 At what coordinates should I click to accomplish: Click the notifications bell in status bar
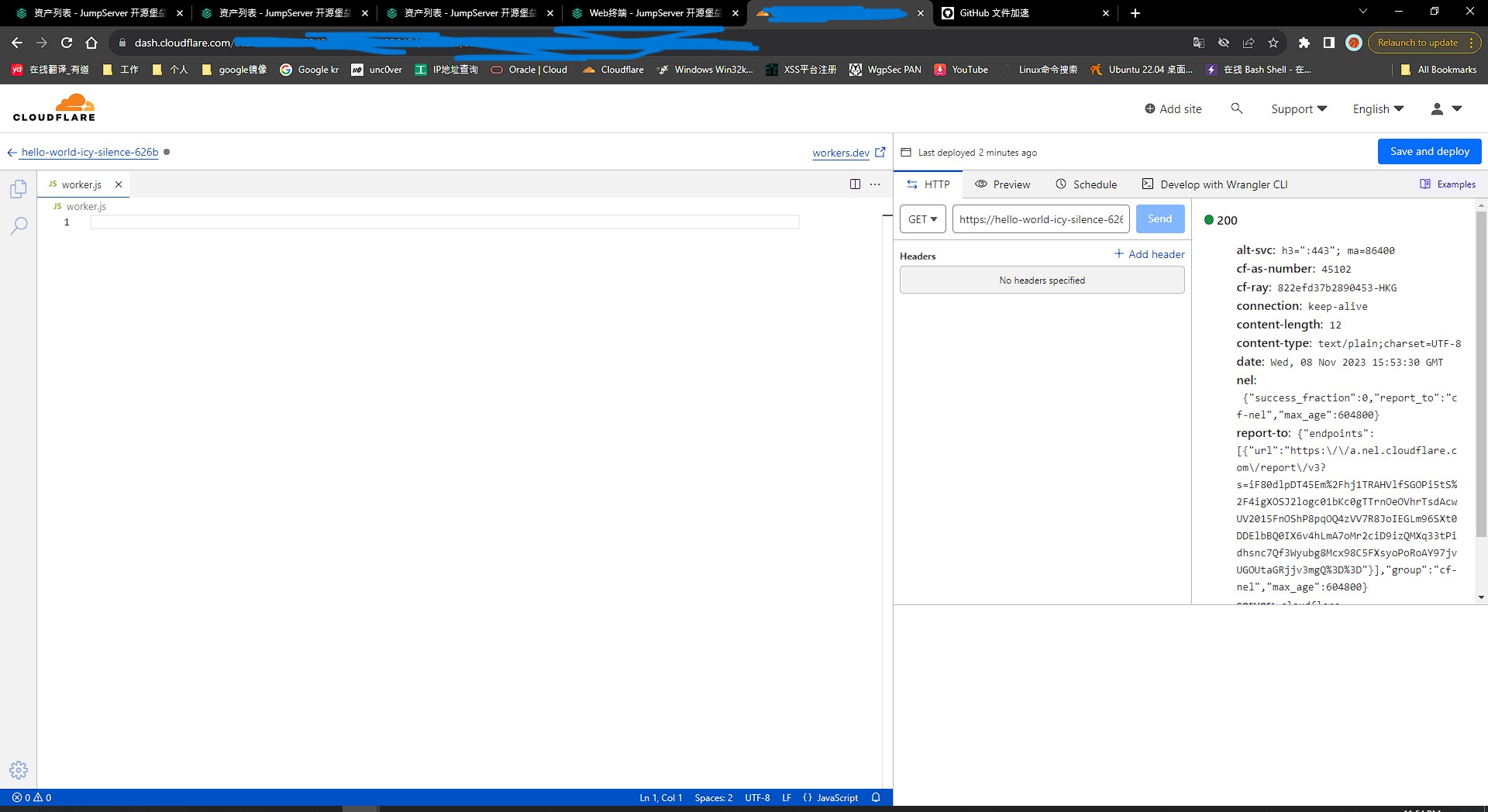[x=876, y=797]
